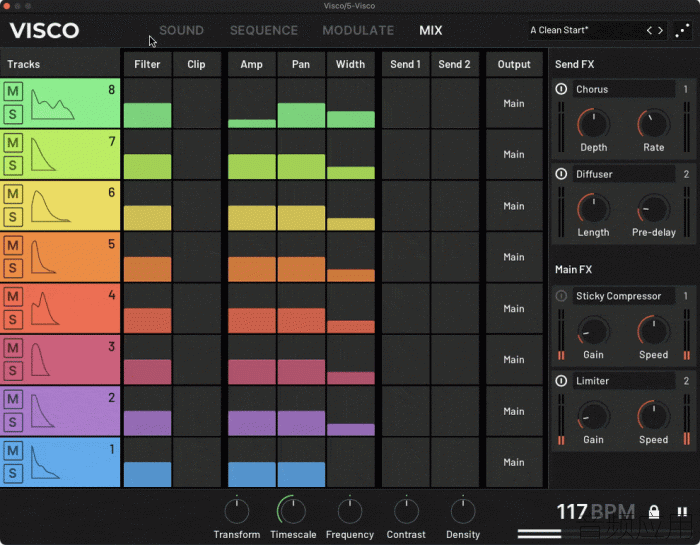Image resolution: width=700 pixels, height=545 pixels.
Task: Click the Width column header
Action: point(350,64)
